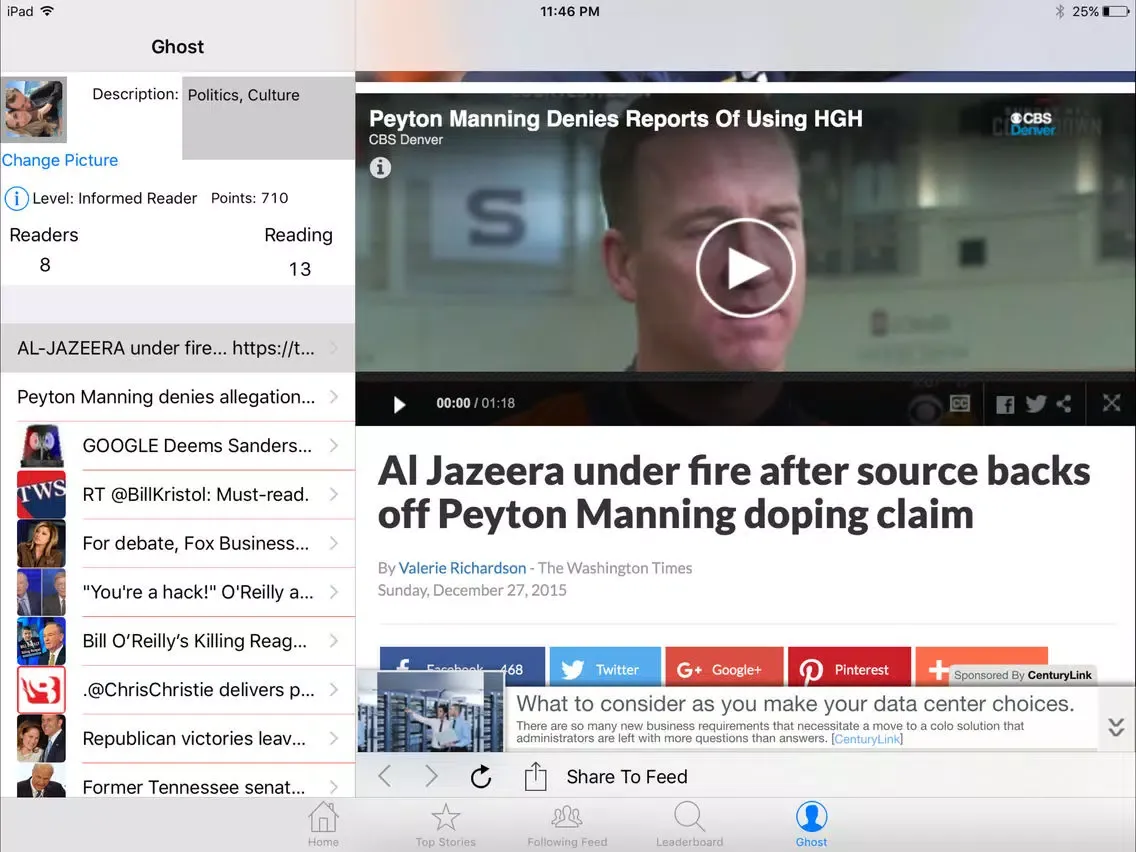Tap the red logo thumbnail of the ChrisChristie item
This screenshot has height=852, width=1136.
tap(41, 690)
